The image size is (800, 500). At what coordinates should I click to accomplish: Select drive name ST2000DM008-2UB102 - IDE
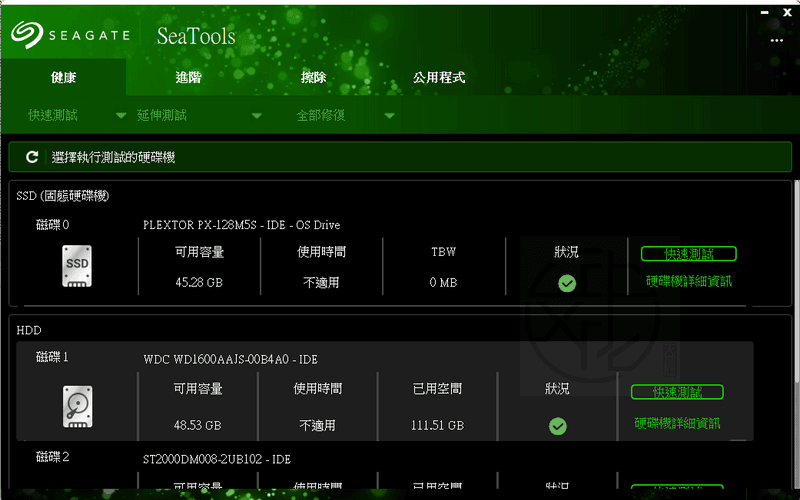216,459
